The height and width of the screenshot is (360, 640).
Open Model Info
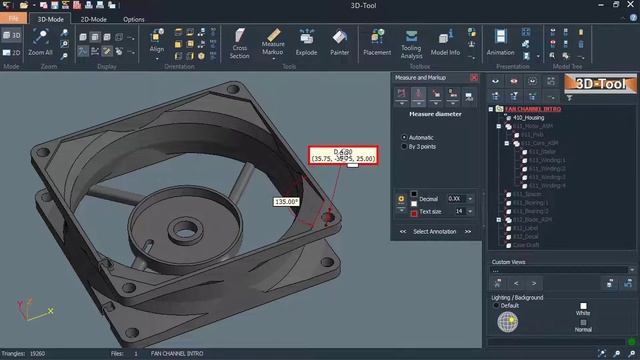445,42
